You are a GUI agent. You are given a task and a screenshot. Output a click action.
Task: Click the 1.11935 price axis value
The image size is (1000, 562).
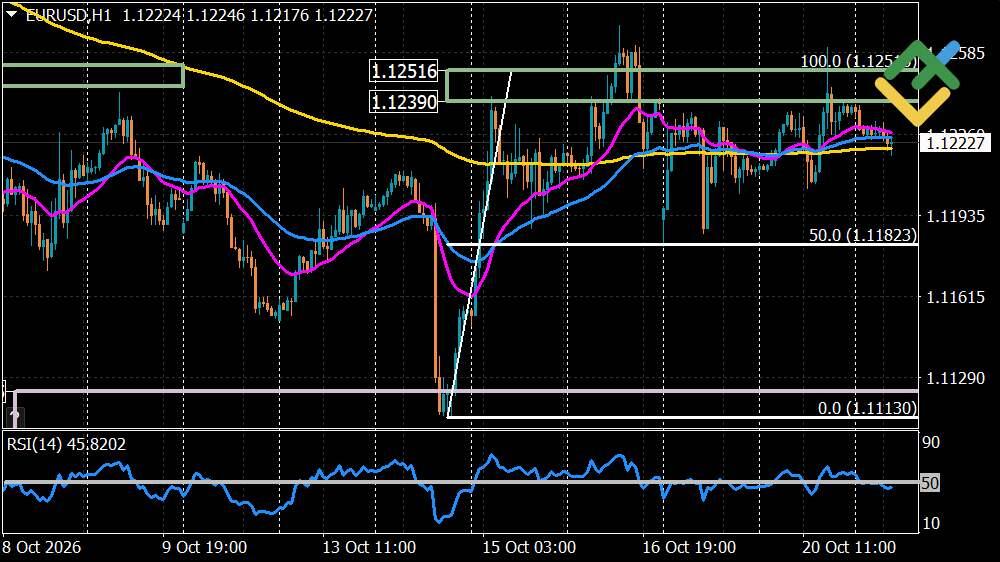(x=955, y=216)
